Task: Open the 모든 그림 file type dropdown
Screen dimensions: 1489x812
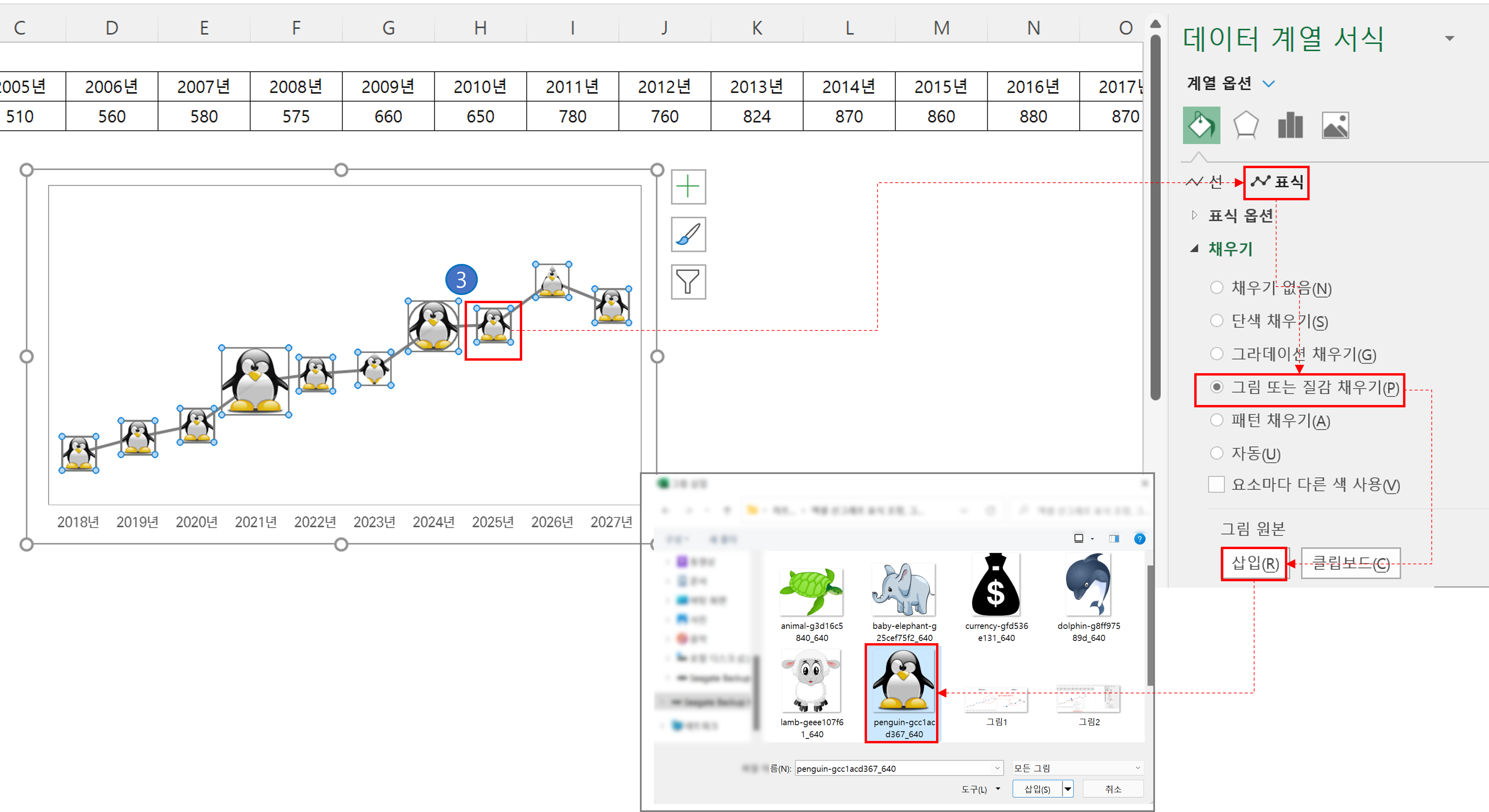Action: point(1077,768)
